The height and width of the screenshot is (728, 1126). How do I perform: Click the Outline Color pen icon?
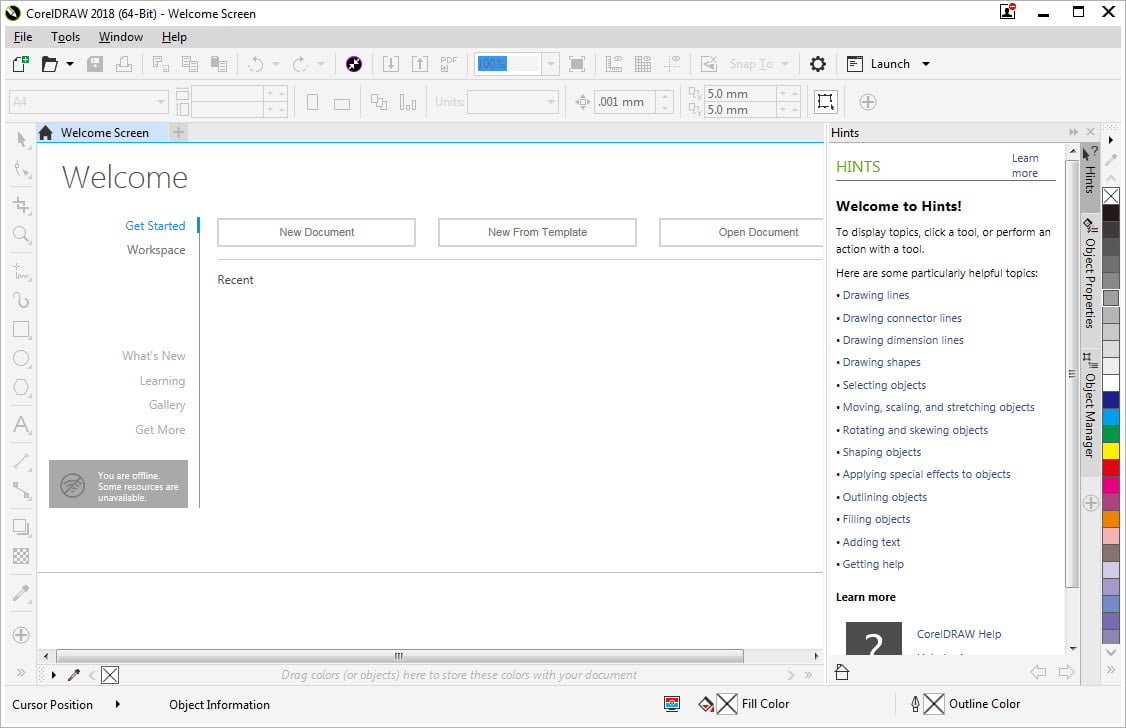pos(915,704)
